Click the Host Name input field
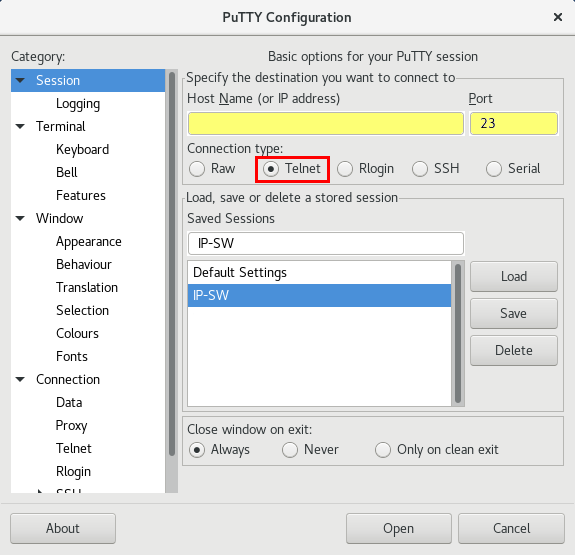Viewport: 575px width, 555px height. 326,124
